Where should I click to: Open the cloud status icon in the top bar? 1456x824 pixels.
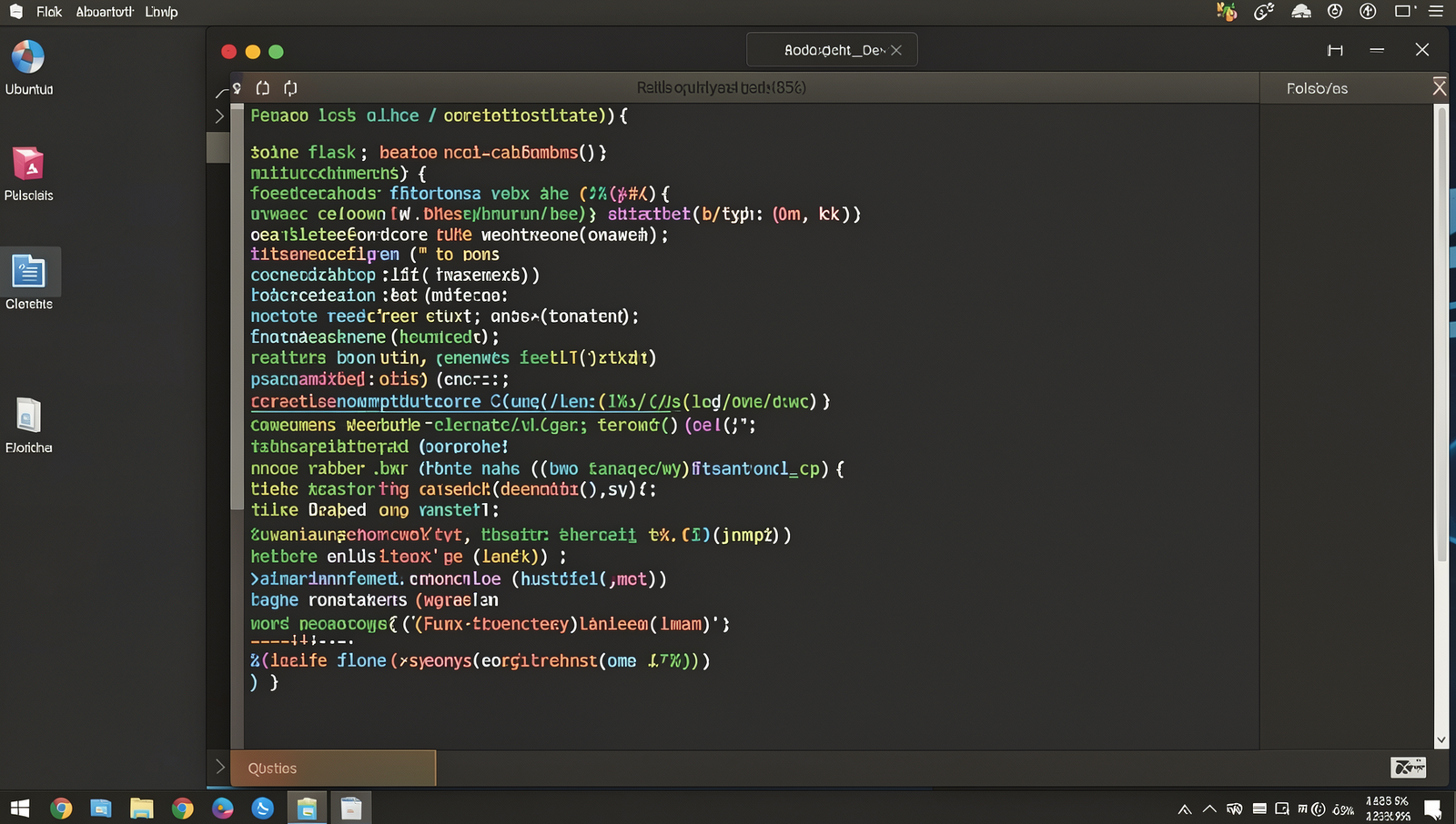coord(1301,11)
